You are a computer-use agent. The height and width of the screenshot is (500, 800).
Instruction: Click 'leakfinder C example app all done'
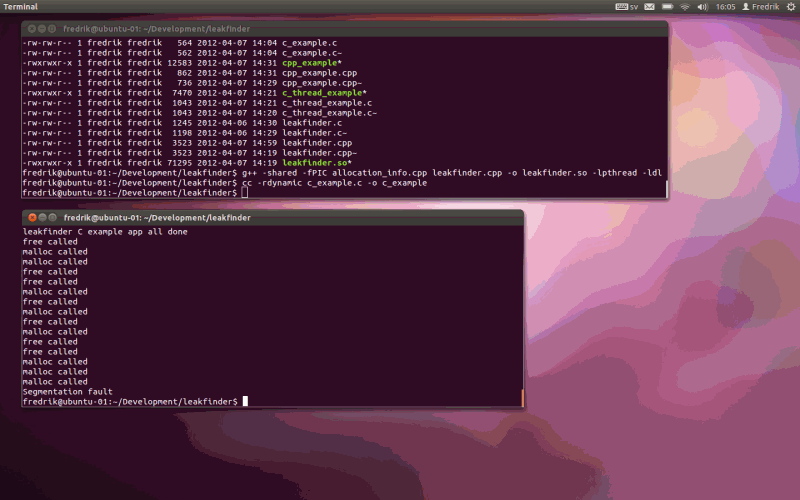tap(105, 232)
